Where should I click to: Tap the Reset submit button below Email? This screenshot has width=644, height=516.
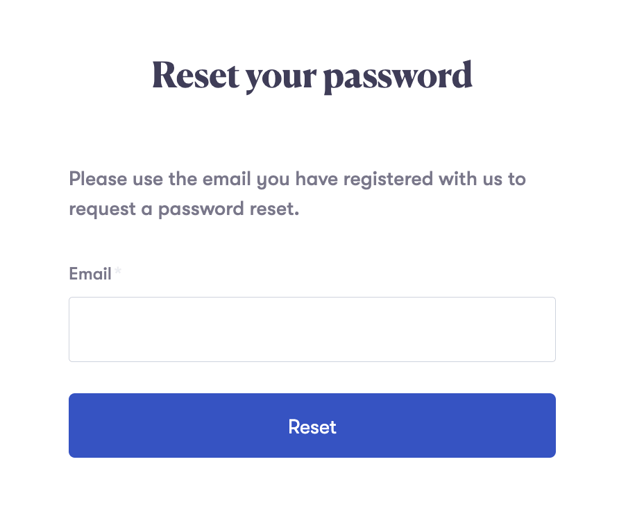pyautogui.click(x=312, y=425)
